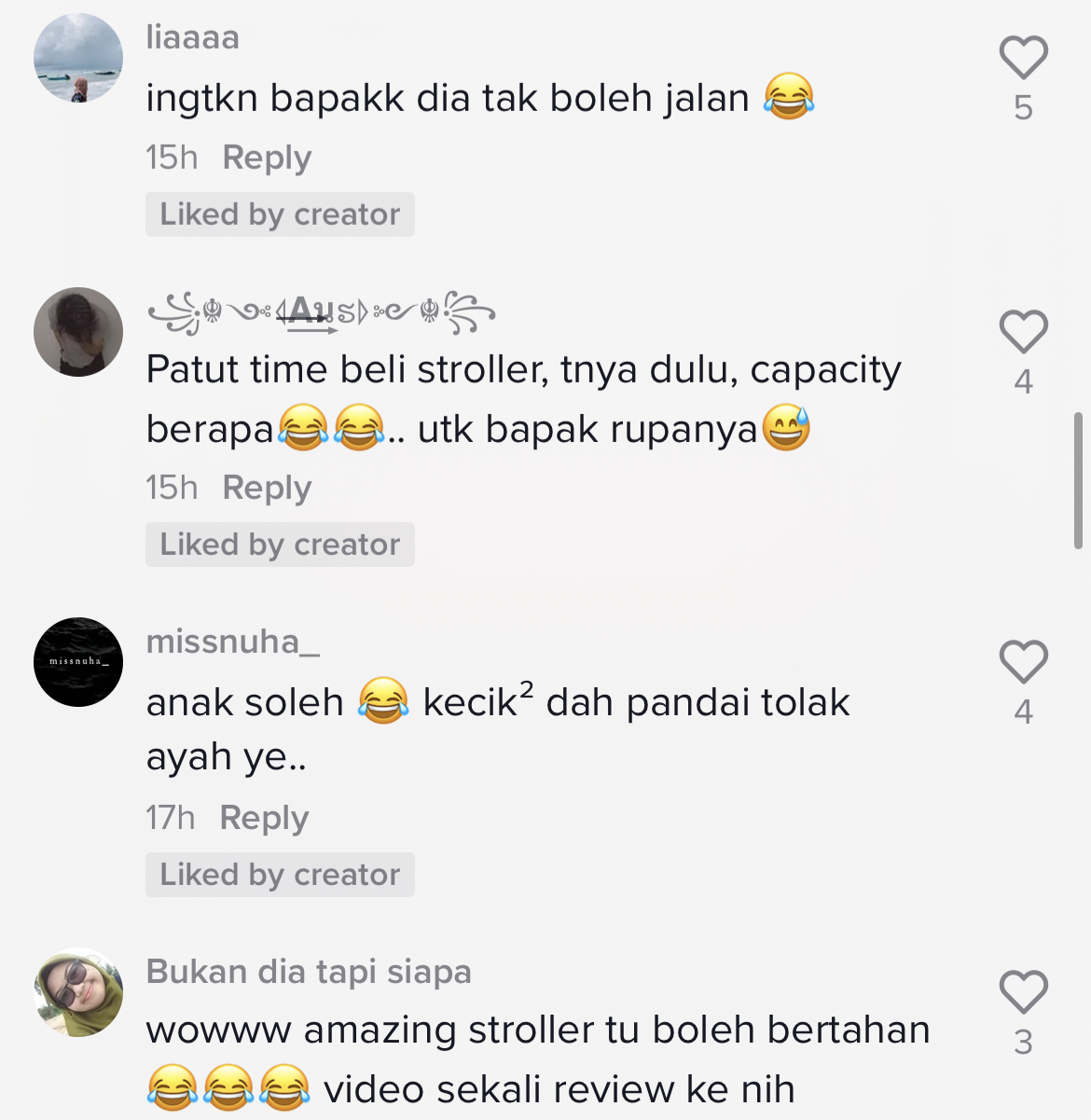
Task: Open 'Bukan dia tapi siapa' username
Action: click(x=309, y=972)
